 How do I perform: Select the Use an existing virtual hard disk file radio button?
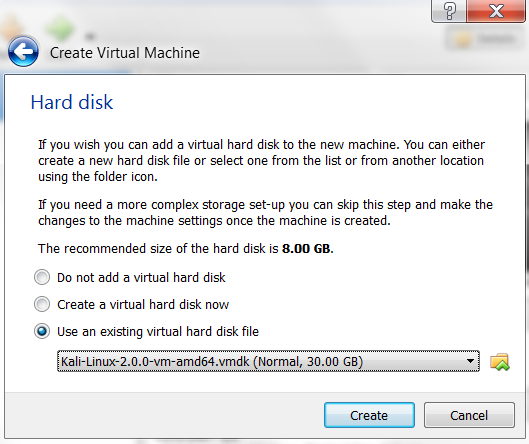[42, 331]
